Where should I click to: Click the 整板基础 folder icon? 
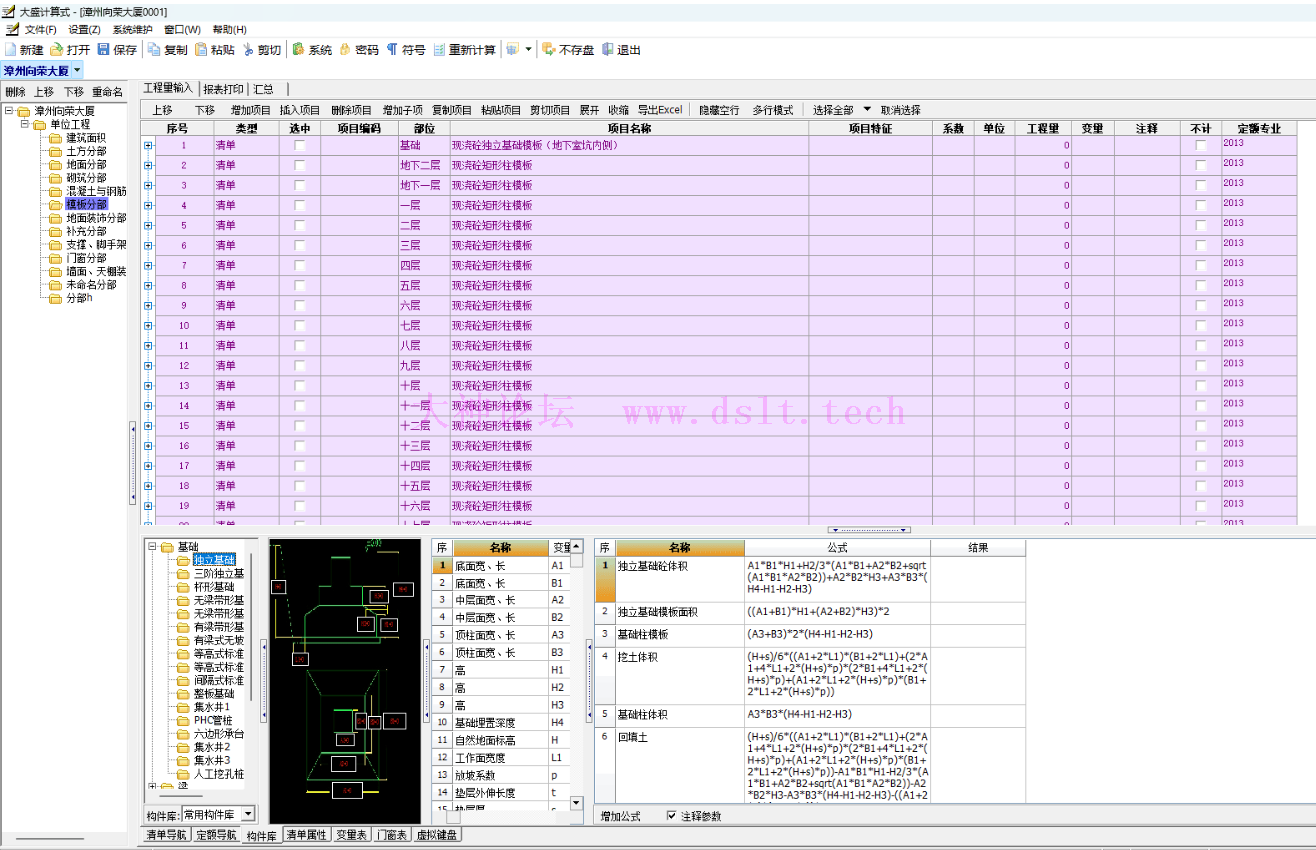[x=183, y=694]
